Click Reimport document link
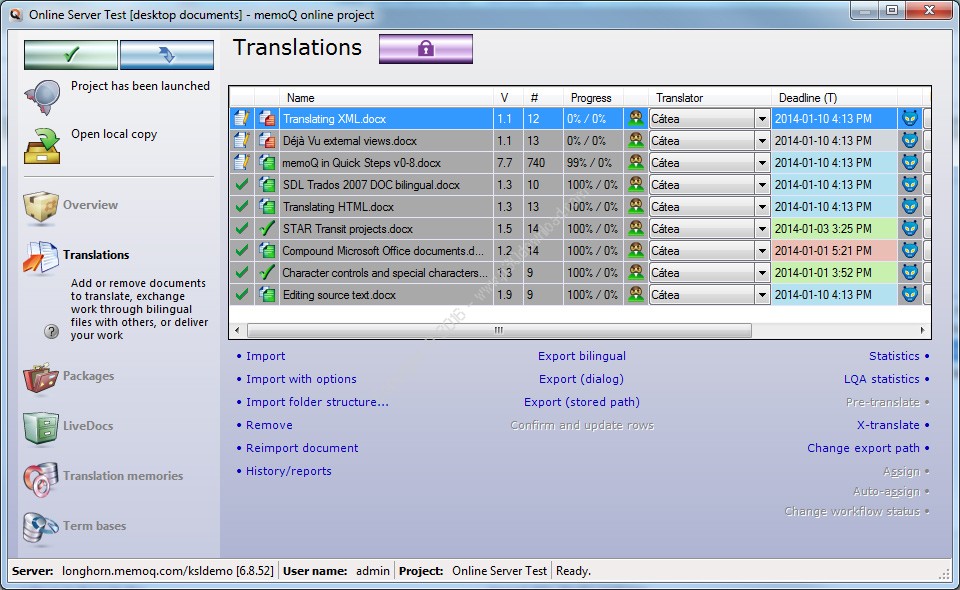The image size is (960, 590). [302, 448]
